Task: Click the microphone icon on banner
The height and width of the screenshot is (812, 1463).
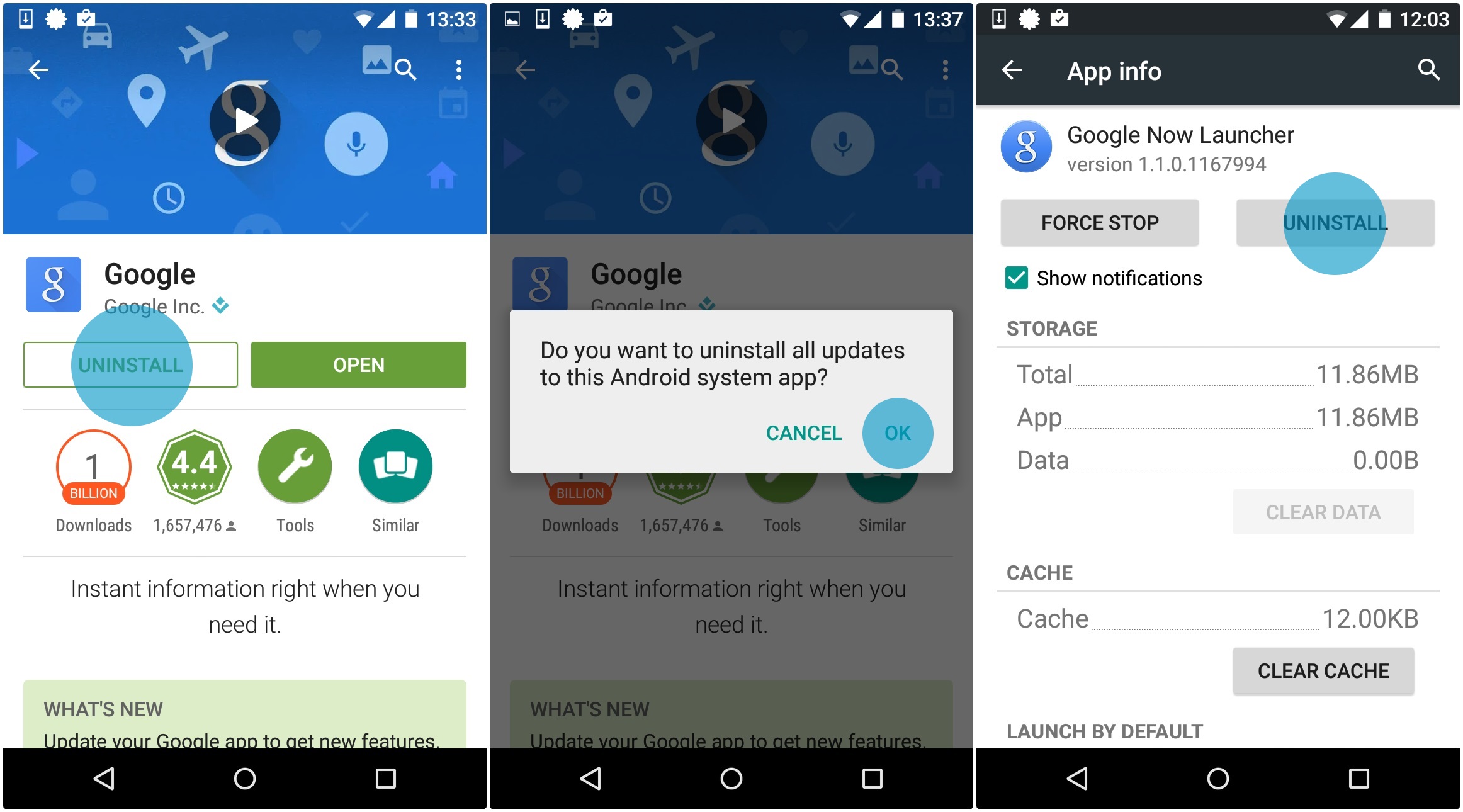Action: click(x=359, y=147)
